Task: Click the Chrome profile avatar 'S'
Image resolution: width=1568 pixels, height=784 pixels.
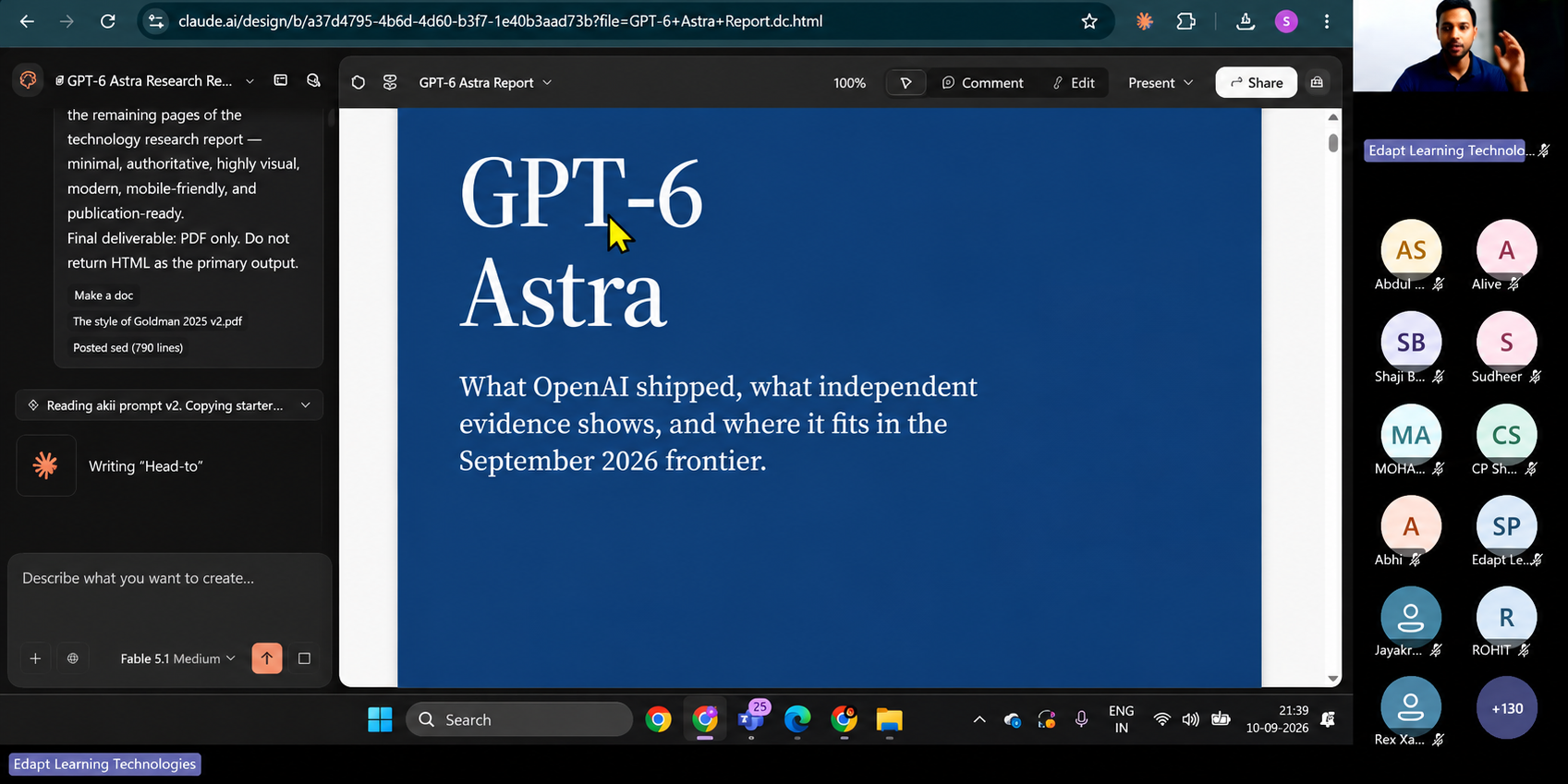Action: coord(1286,21)
